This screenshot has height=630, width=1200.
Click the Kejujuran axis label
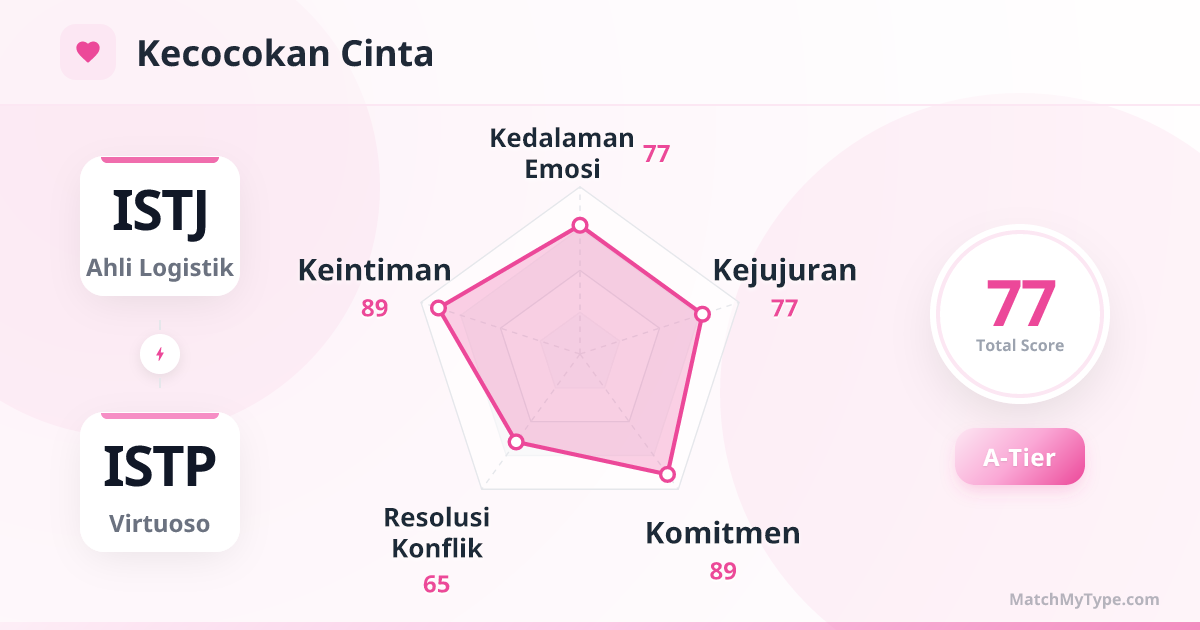[x=784, y=270]
